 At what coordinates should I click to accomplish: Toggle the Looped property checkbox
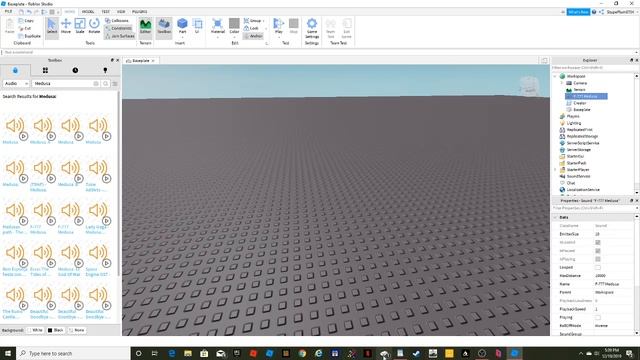click(598, 267)
